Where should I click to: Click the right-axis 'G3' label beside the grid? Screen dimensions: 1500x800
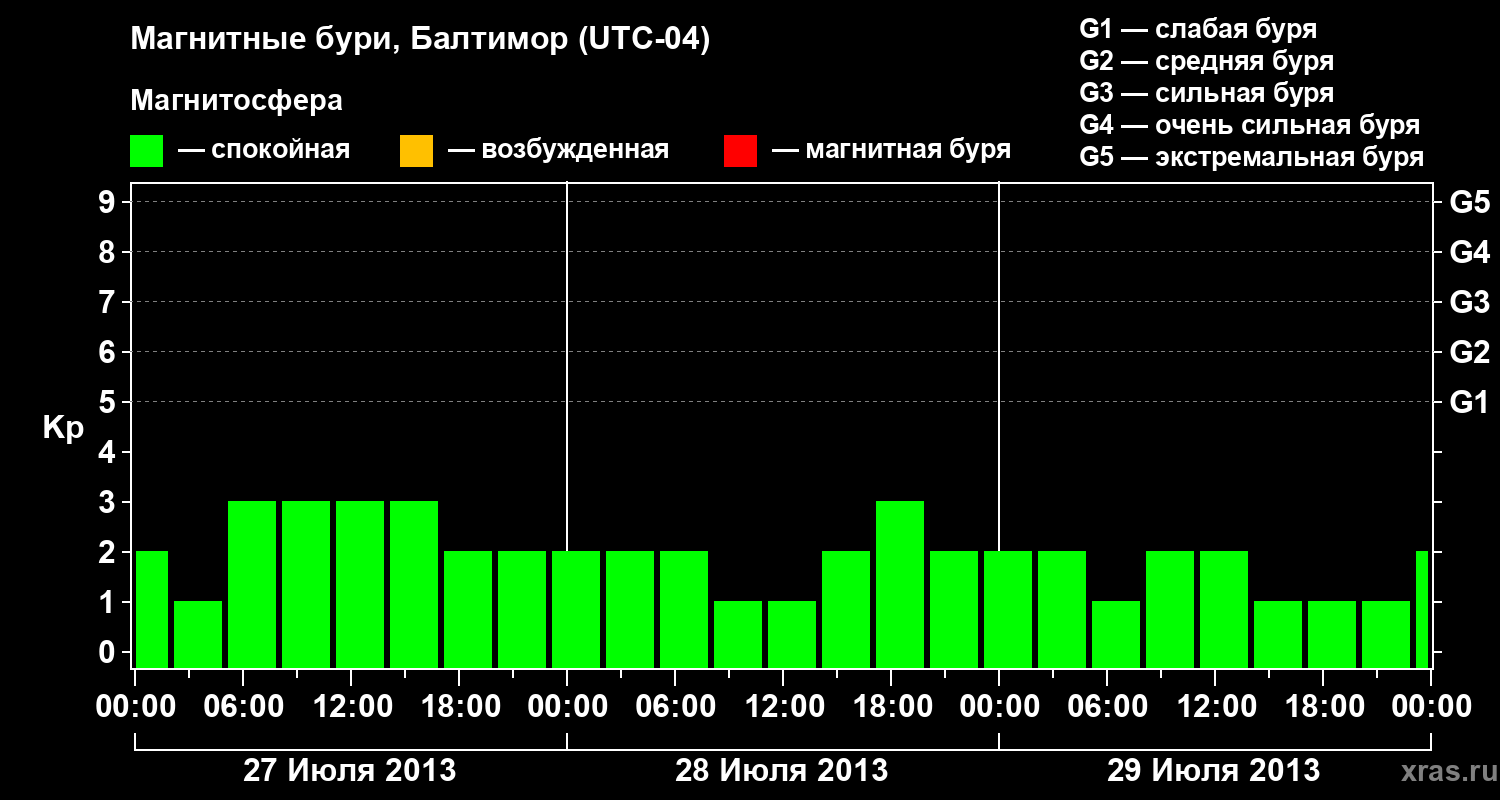tap(1469, 302)
